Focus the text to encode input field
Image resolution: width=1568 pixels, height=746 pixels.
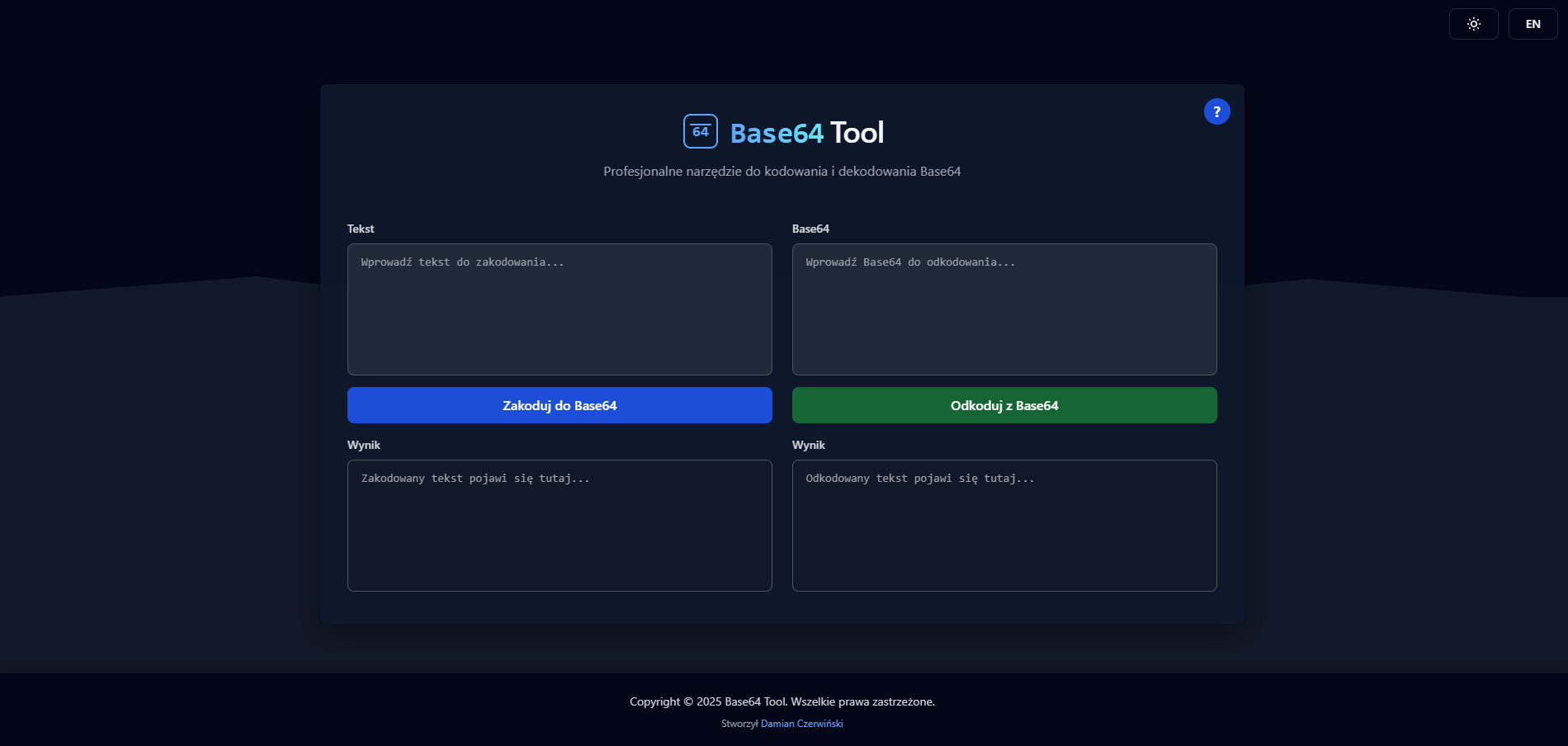pos(560,309)
